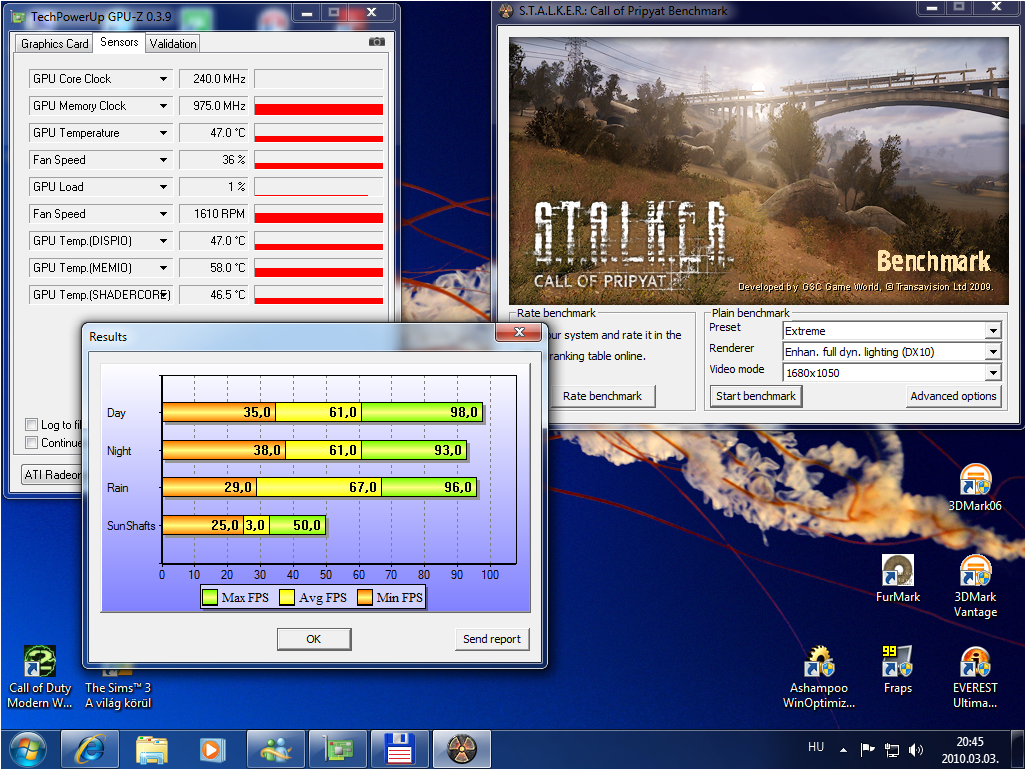This screenshot has width=1026, height=770.
Task: Switch to the Graphics Card tab
Action: coord(54,44)
